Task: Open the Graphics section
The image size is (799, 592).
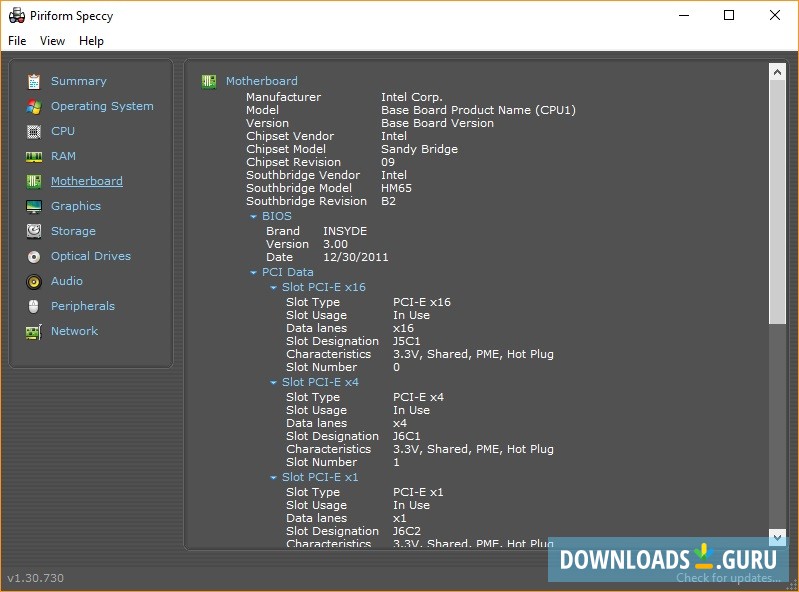Action: point(76,206)
